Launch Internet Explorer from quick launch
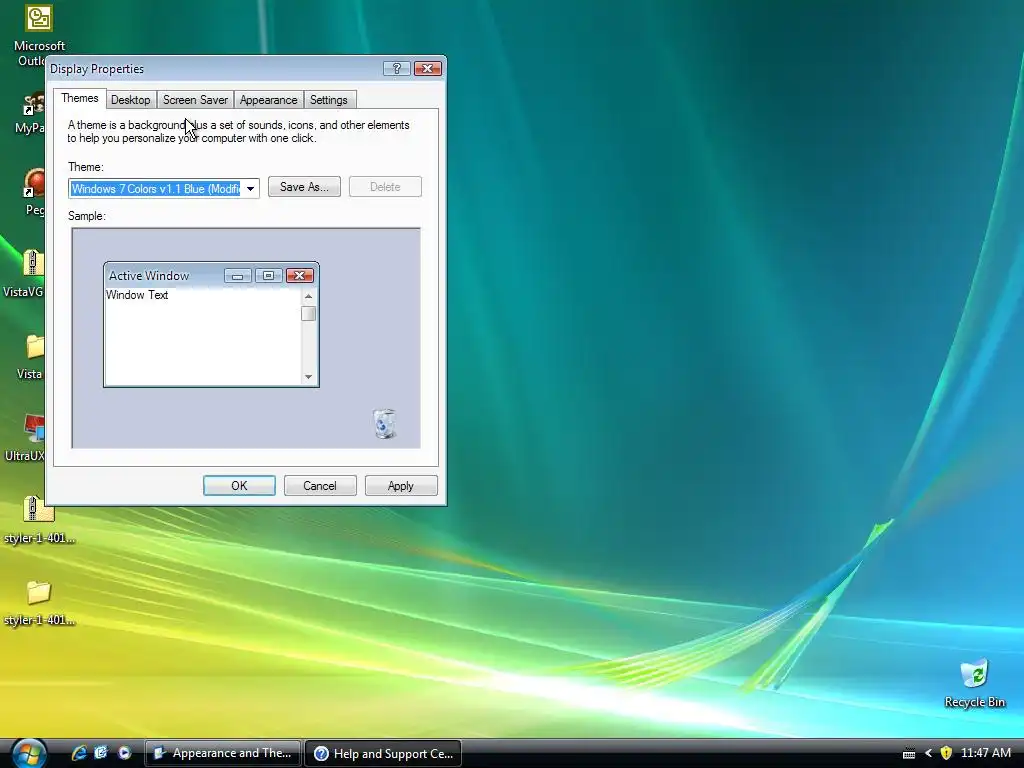 79,753
